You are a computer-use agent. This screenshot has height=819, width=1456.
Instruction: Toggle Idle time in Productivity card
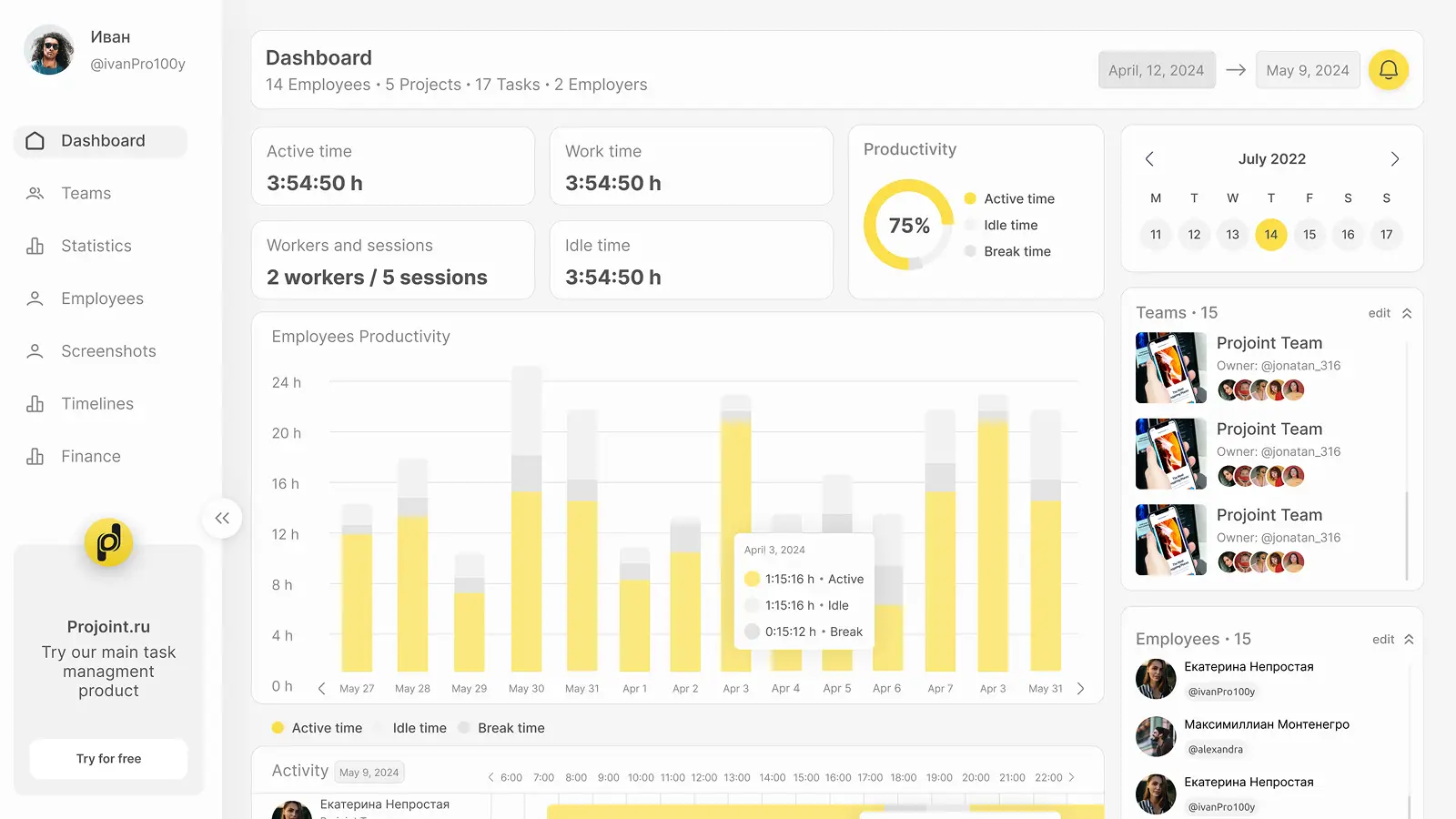click(x=1009, y=226)
